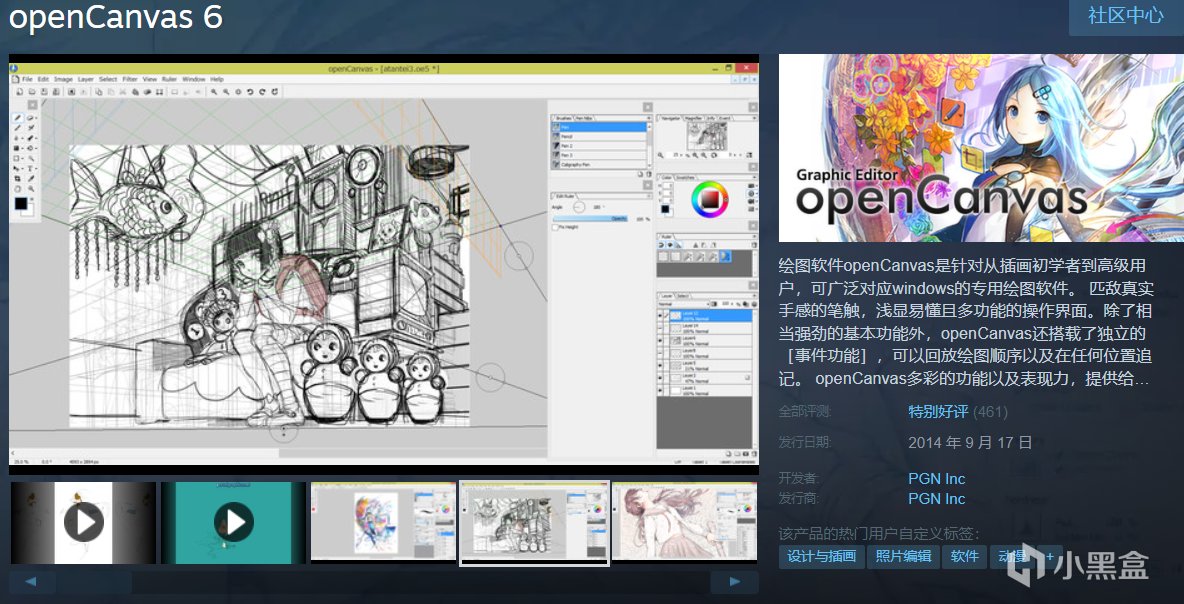Toggle visibility of bottom Layer1
The height and width of the screenshot is (604, 1184).
[x=660, y=390]
